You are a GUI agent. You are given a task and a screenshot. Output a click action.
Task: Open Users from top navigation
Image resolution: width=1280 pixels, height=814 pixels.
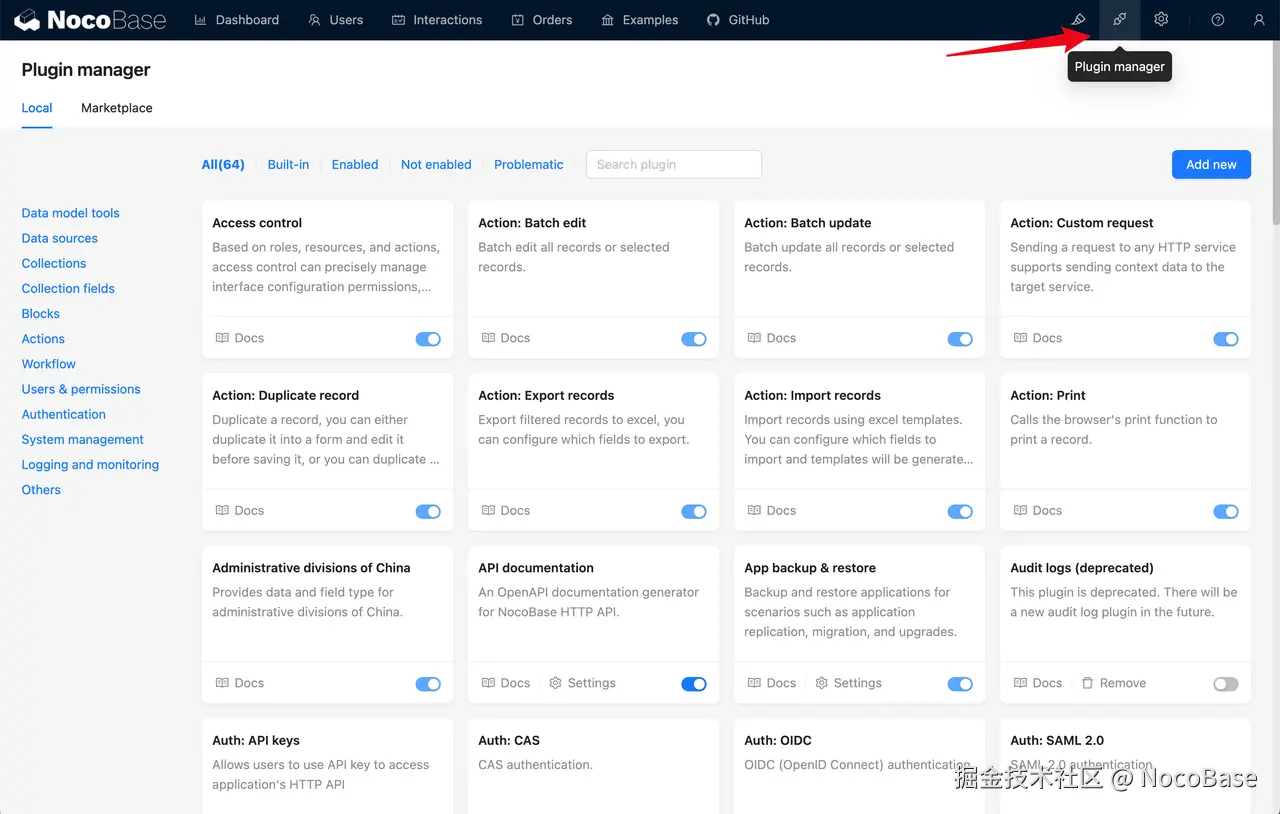pyautogui.click(x=336, y=20)
